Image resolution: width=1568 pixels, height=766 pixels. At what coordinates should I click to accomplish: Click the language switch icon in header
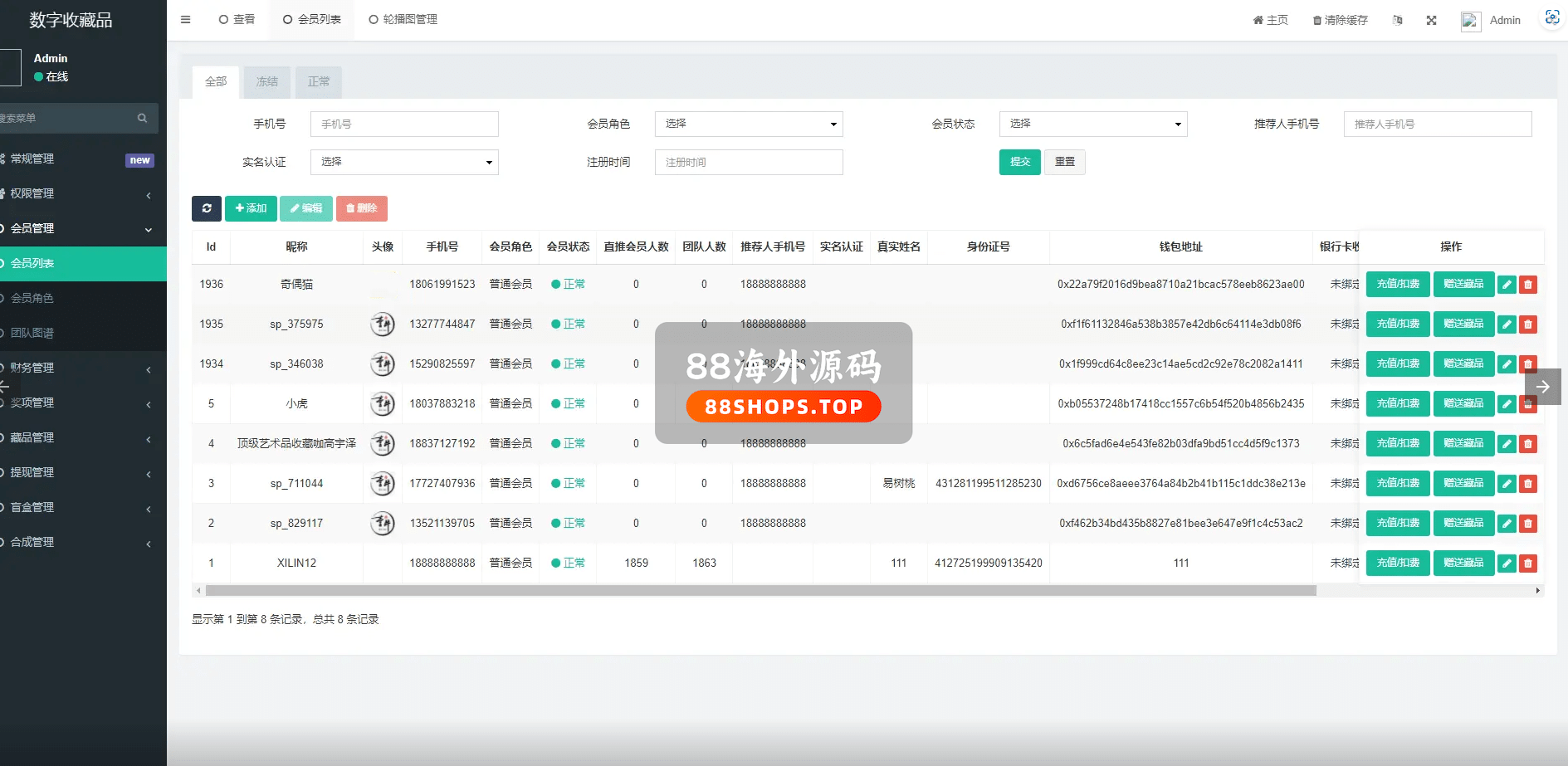click(x=1398, y=21)
